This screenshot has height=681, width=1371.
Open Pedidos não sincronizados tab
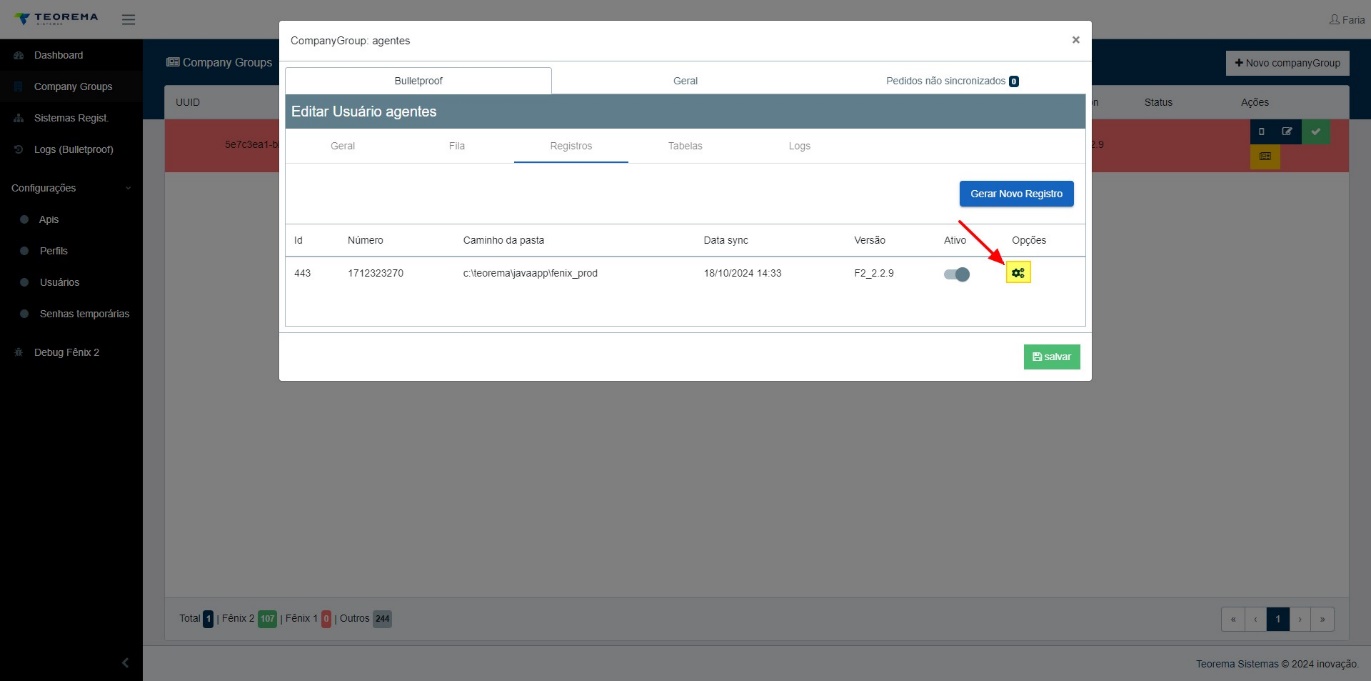tap(952, 81)
